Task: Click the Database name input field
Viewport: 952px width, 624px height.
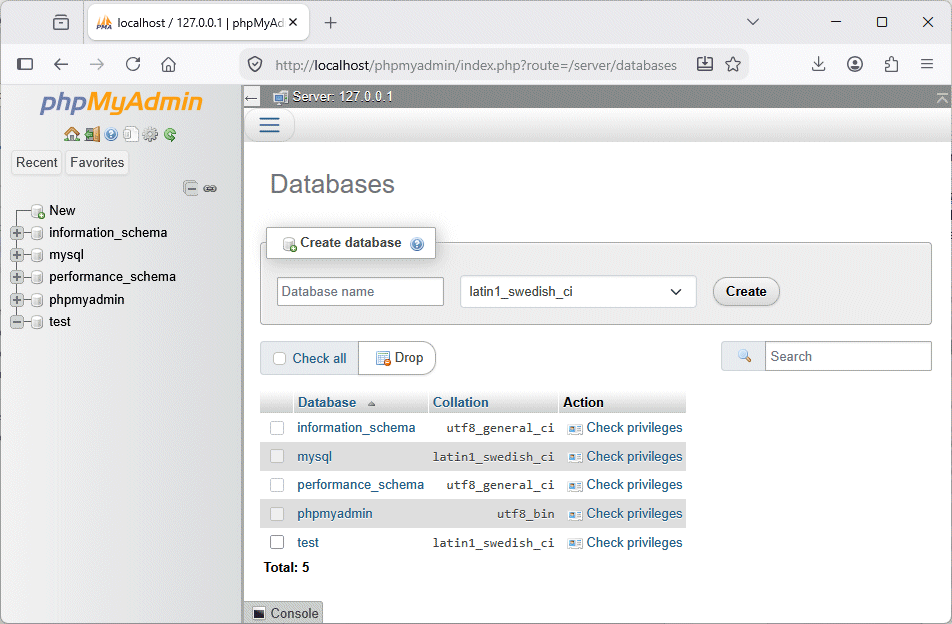Action: 360,292
